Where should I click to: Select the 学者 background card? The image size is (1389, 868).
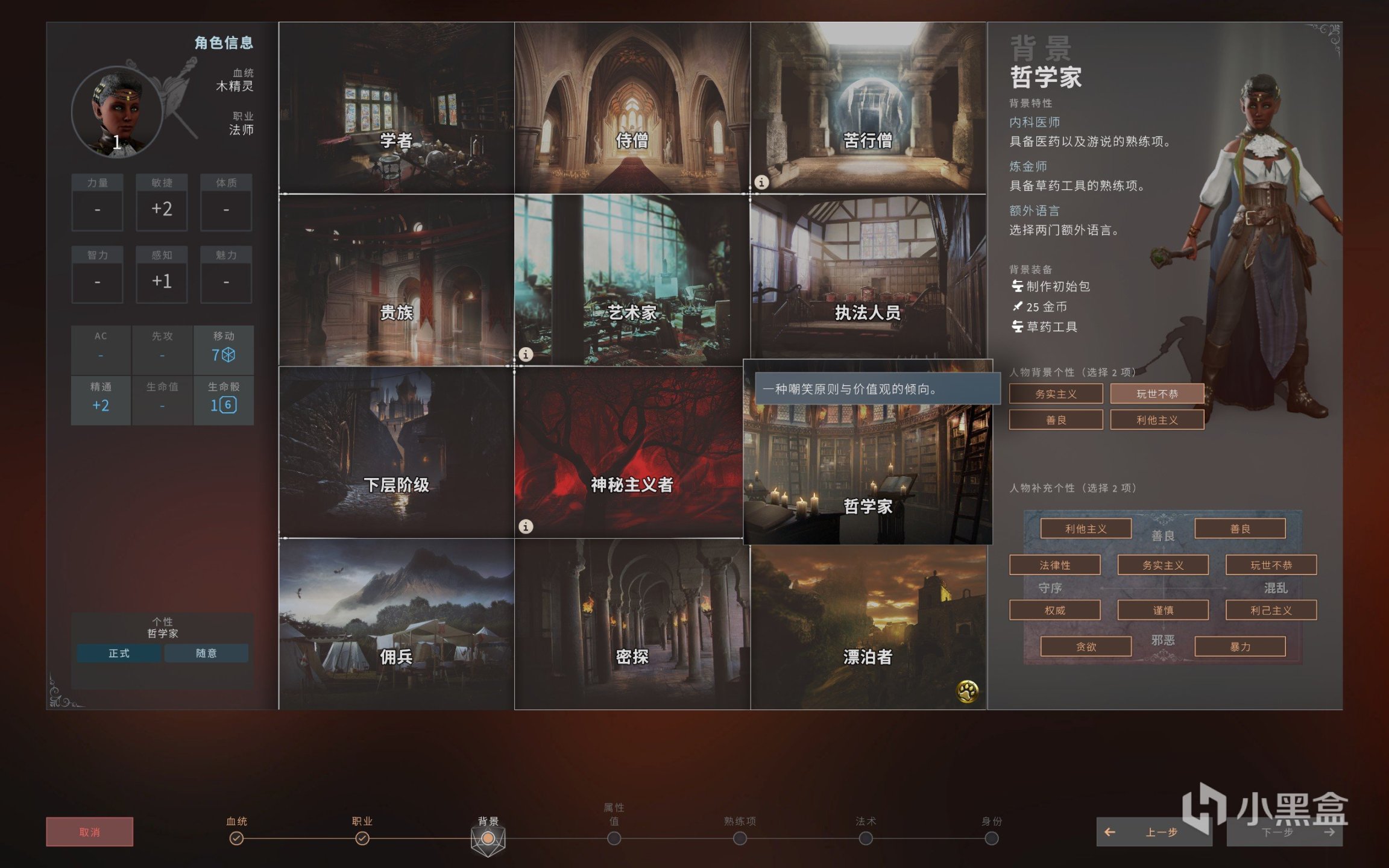(x=396, y=108)
